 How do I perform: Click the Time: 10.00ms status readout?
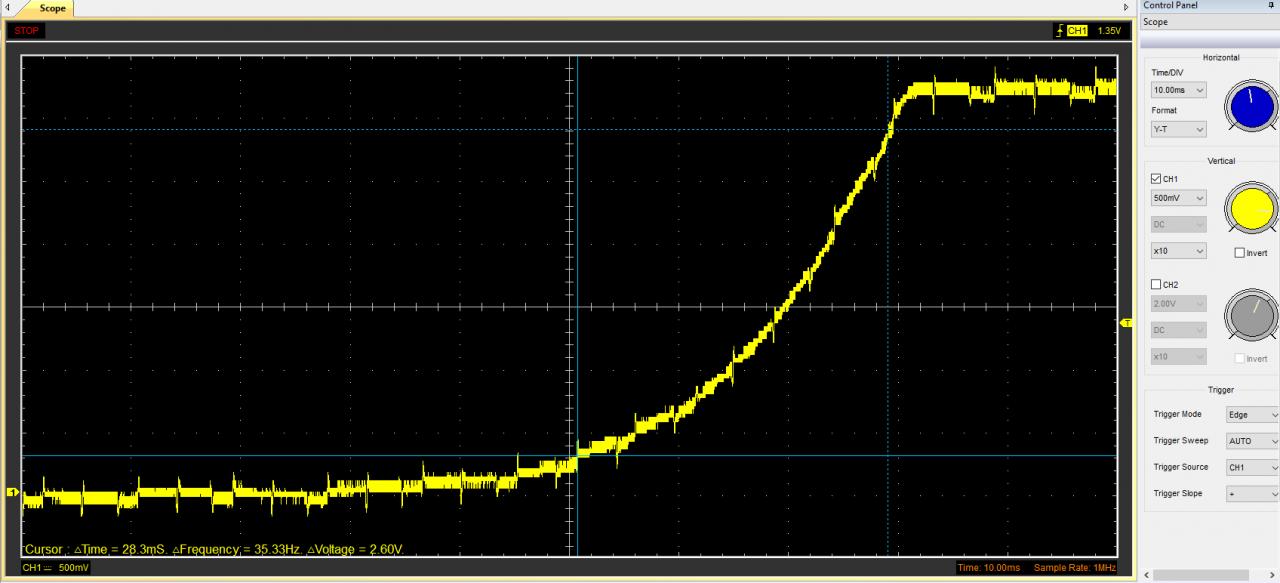pyautogui.click(x=989, y=568)
